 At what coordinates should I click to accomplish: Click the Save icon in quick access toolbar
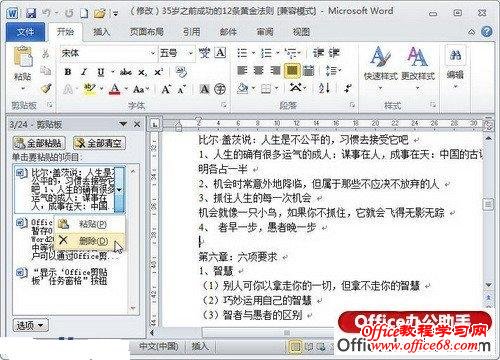tap(31, 13)
